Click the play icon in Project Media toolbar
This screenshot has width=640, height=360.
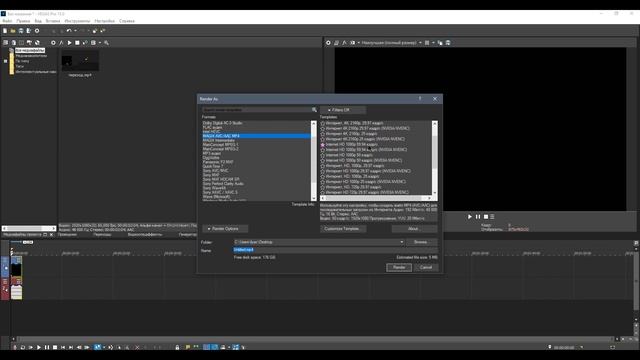point(69,42)
